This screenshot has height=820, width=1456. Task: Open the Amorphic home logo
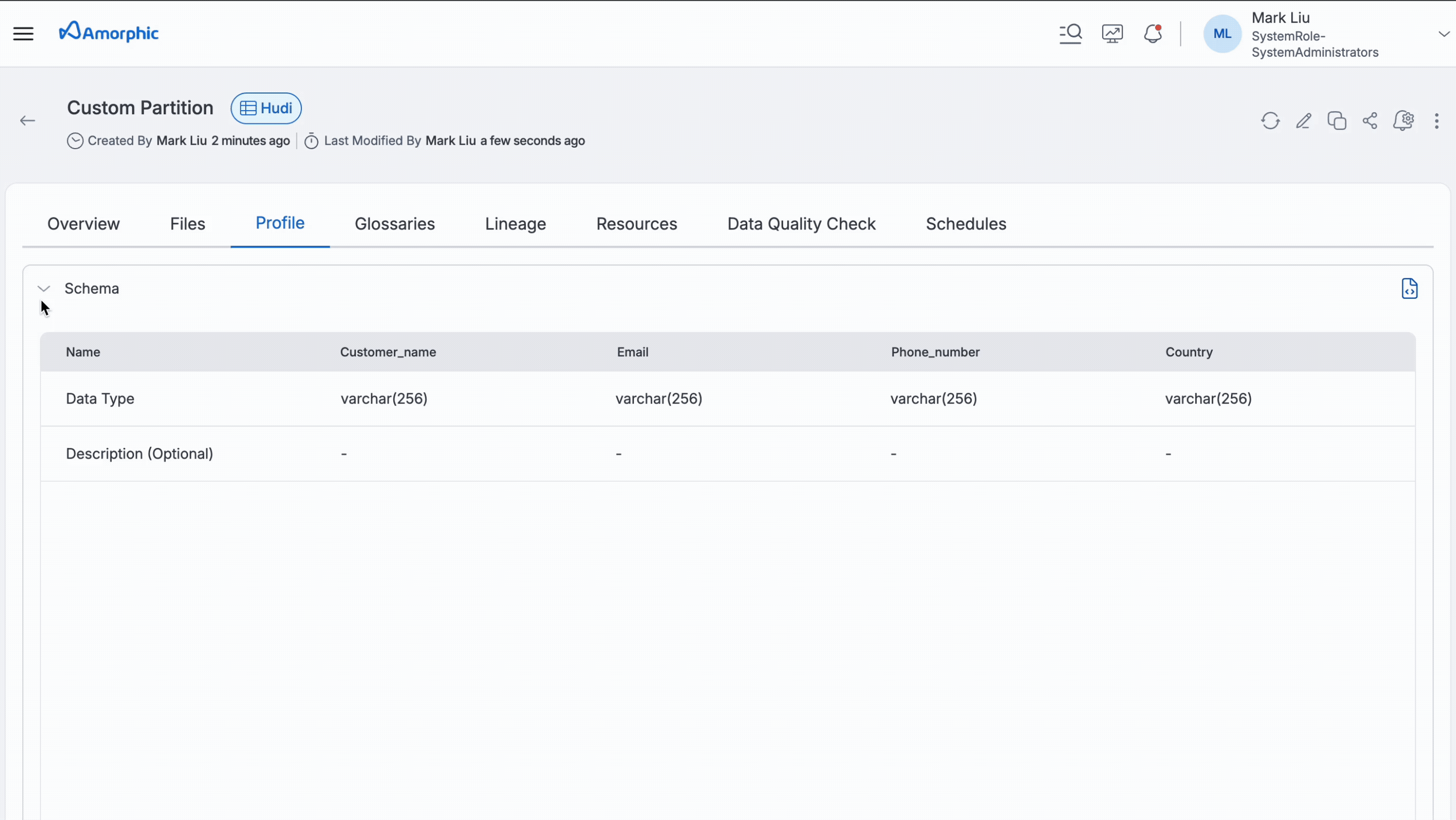[x=108, y=32]
